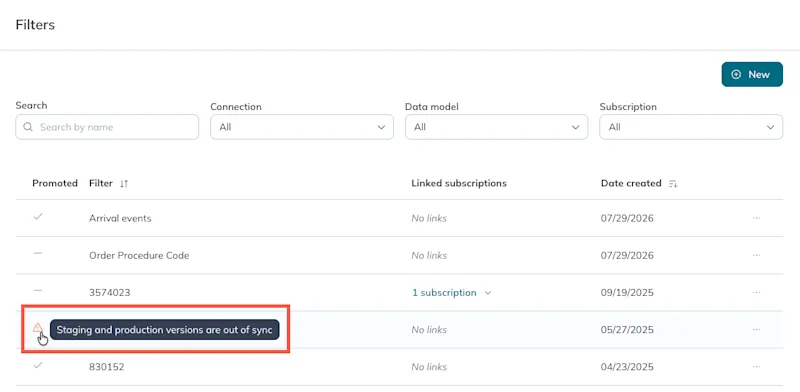Click the magnifier icon in Search field
This screenshot has height=392, width=800.
click(28, 127)
